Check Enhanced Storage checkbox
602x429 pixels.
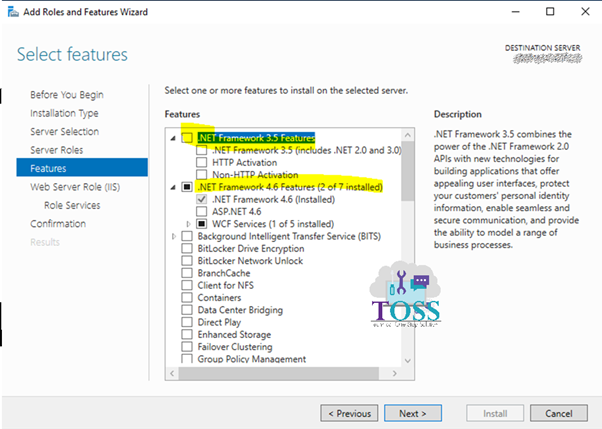(x=187, y=334)
